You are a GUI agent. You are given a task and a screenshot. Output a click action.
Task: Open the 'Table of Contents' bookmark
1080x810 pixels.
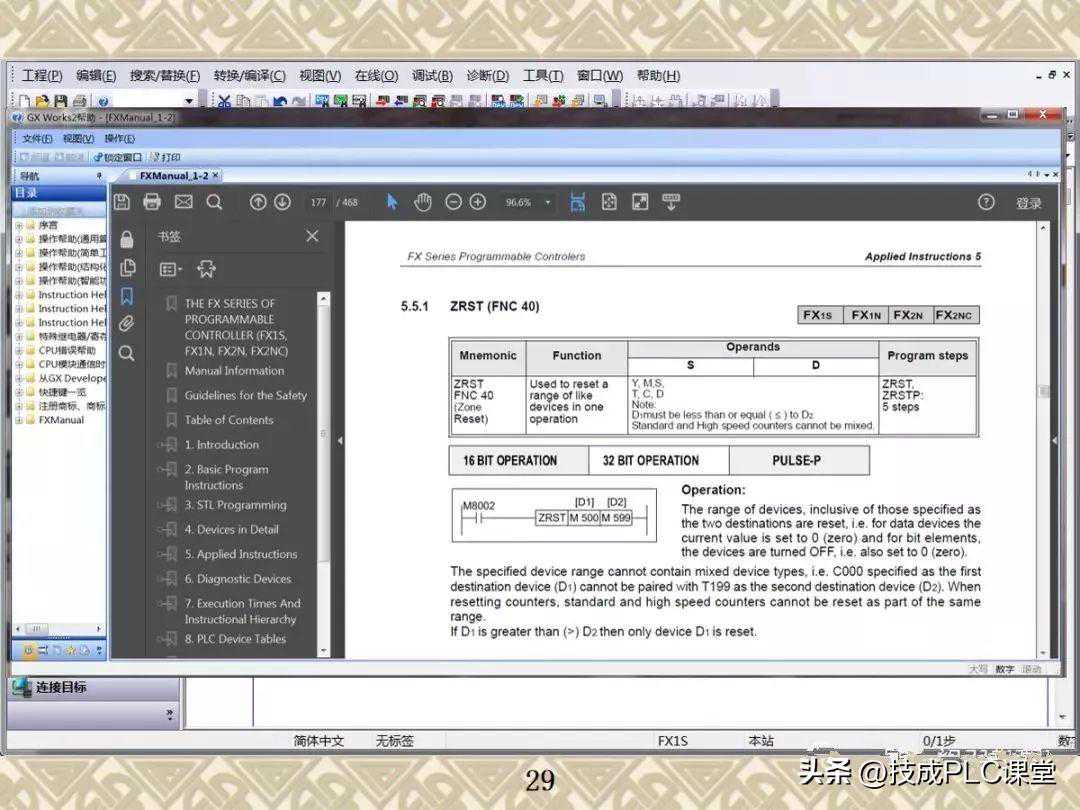pos(228,420)
